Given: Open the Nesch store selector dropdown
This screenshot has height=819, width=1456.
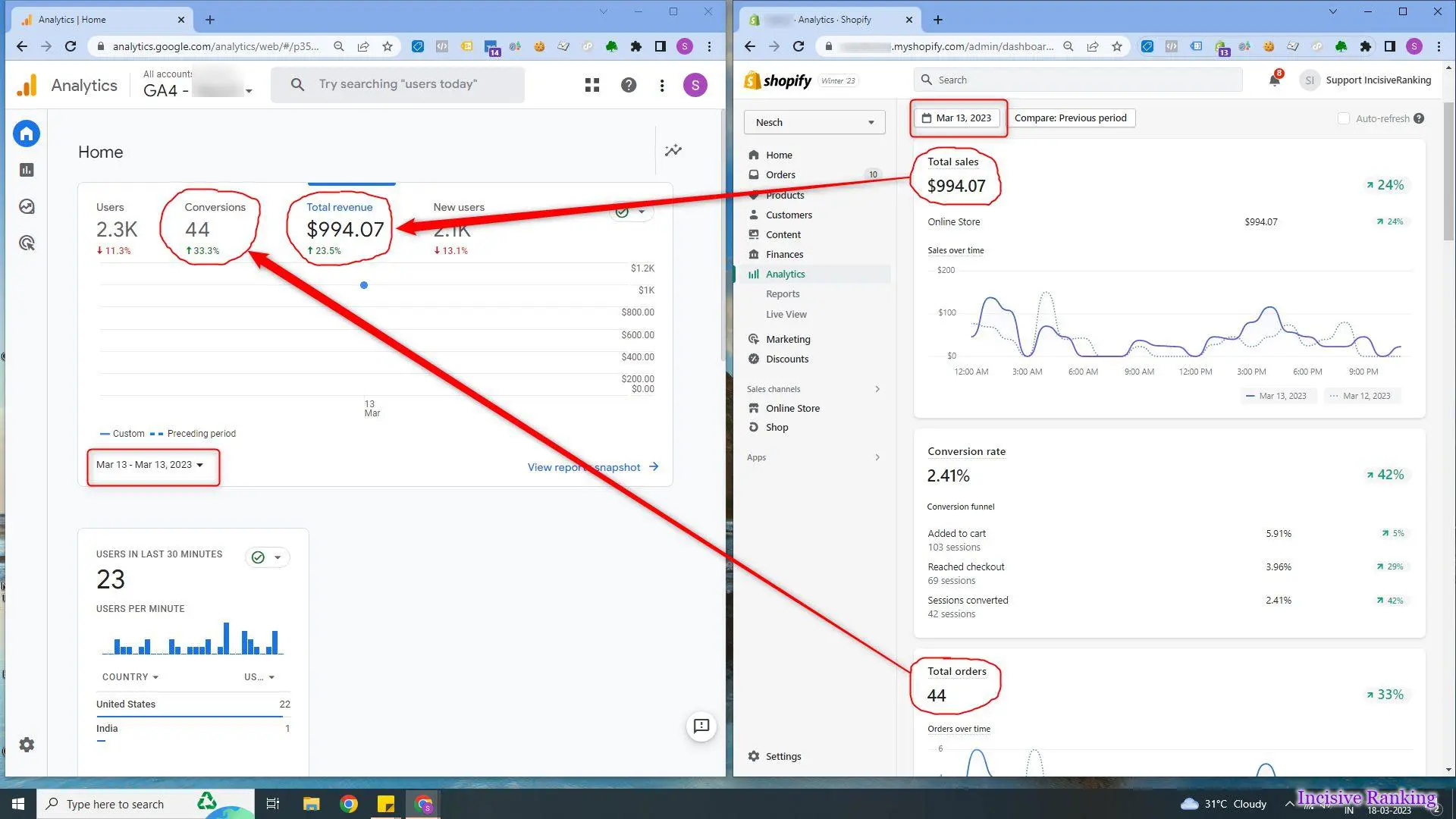Looking at the screenshot, I should coord(814,122).
